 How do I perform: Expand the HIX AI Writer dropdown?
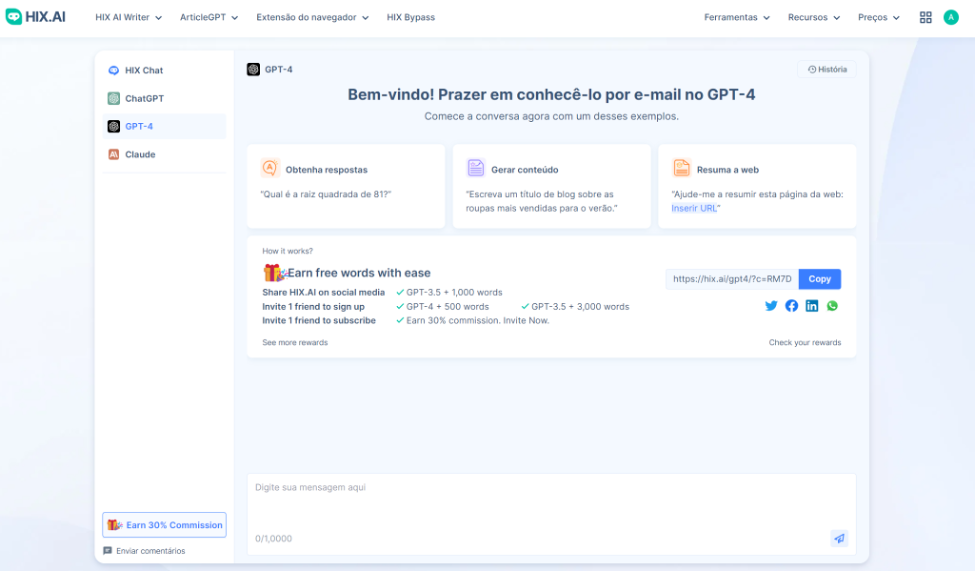pos(128,17)
